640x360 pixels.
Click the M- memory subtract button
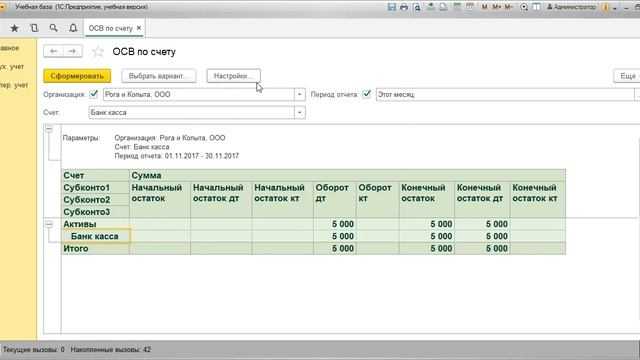[x=509, y=7]
